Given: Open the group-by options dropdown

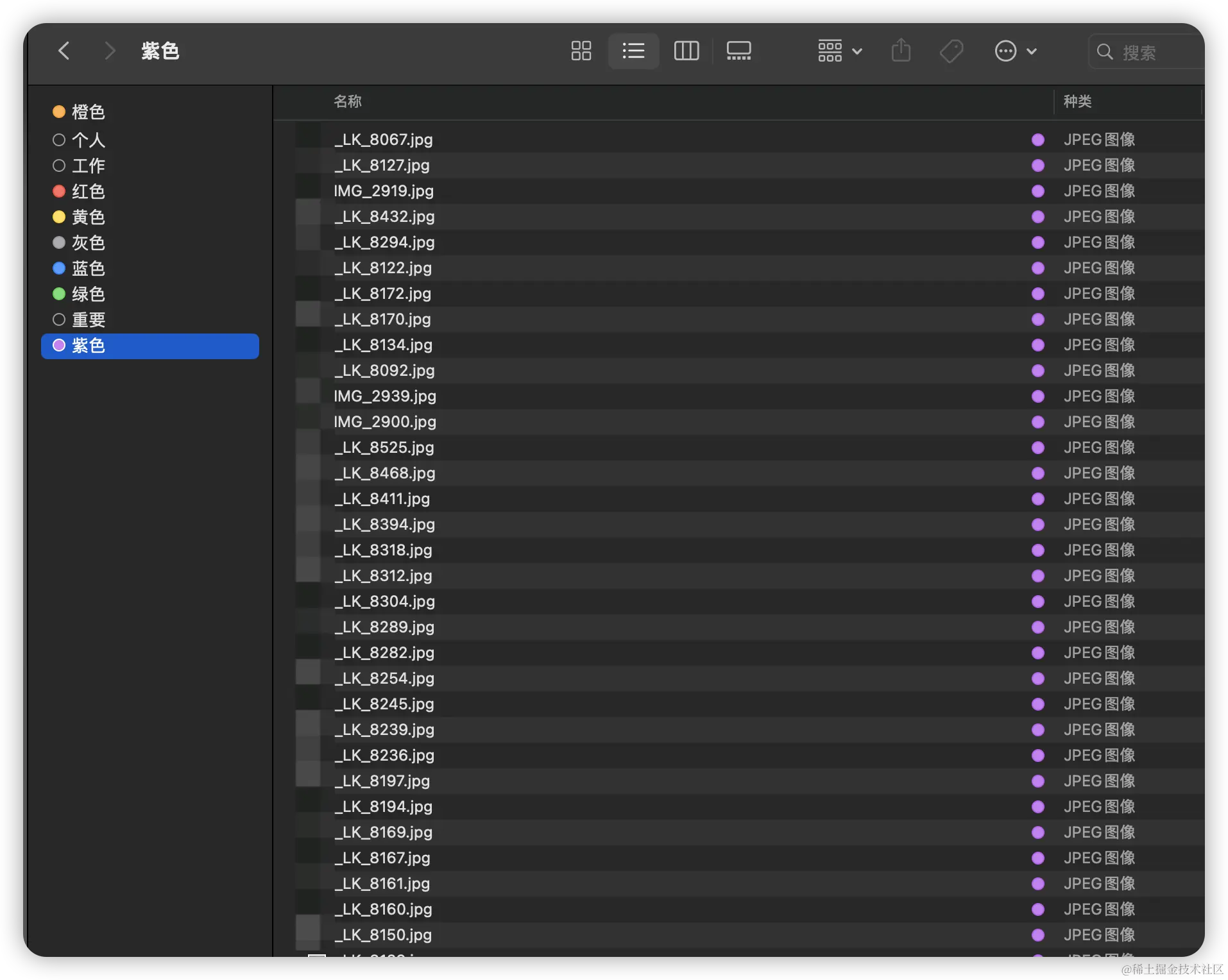Looking at the screenshot, I should (839, 51).
